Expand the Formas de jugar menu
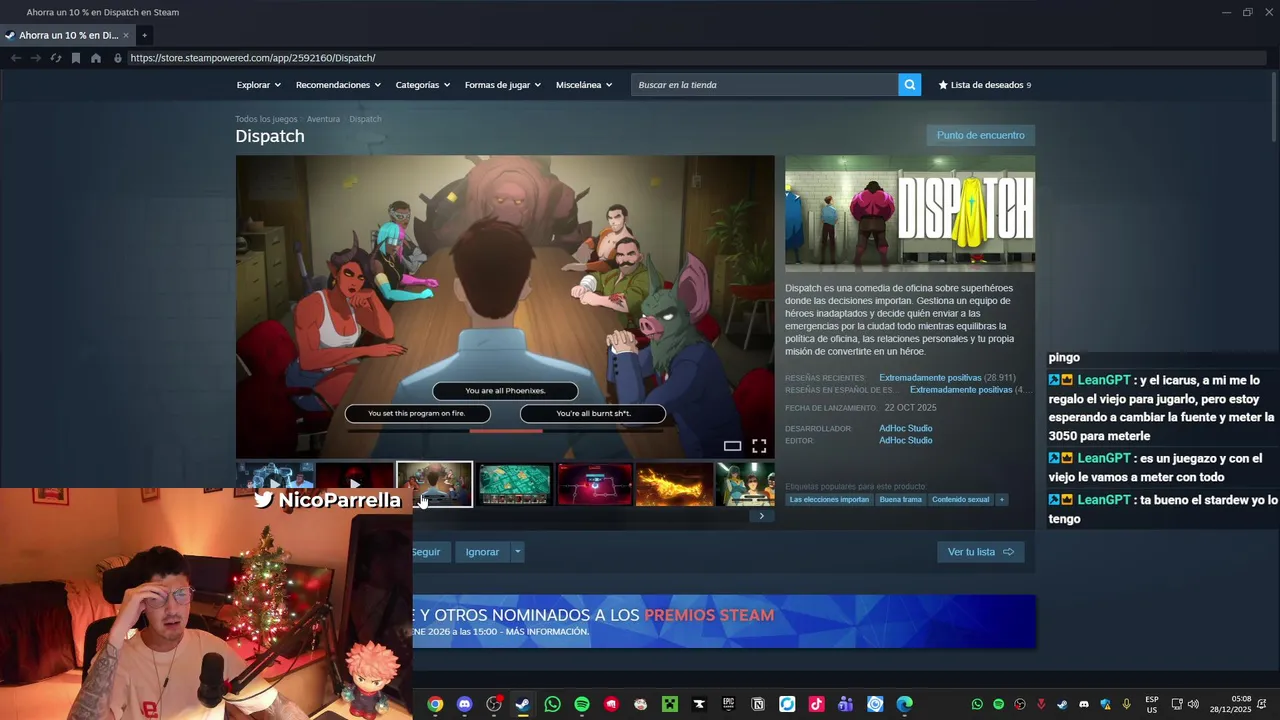1280x720 pixels. pos(503,85)
